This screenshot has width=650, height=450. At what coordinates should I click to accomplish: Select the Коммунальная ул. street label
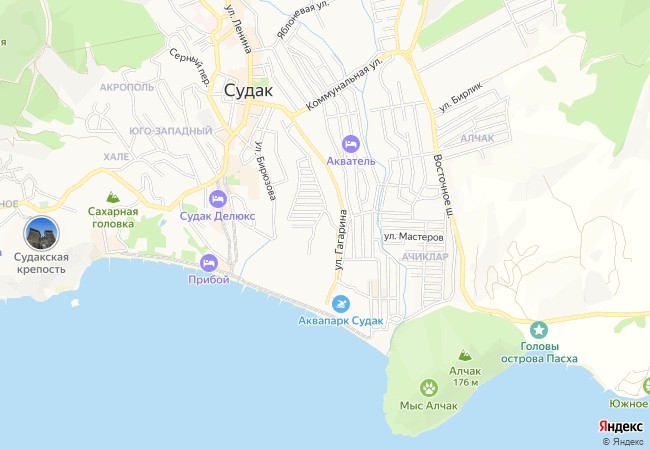[345, 84]
